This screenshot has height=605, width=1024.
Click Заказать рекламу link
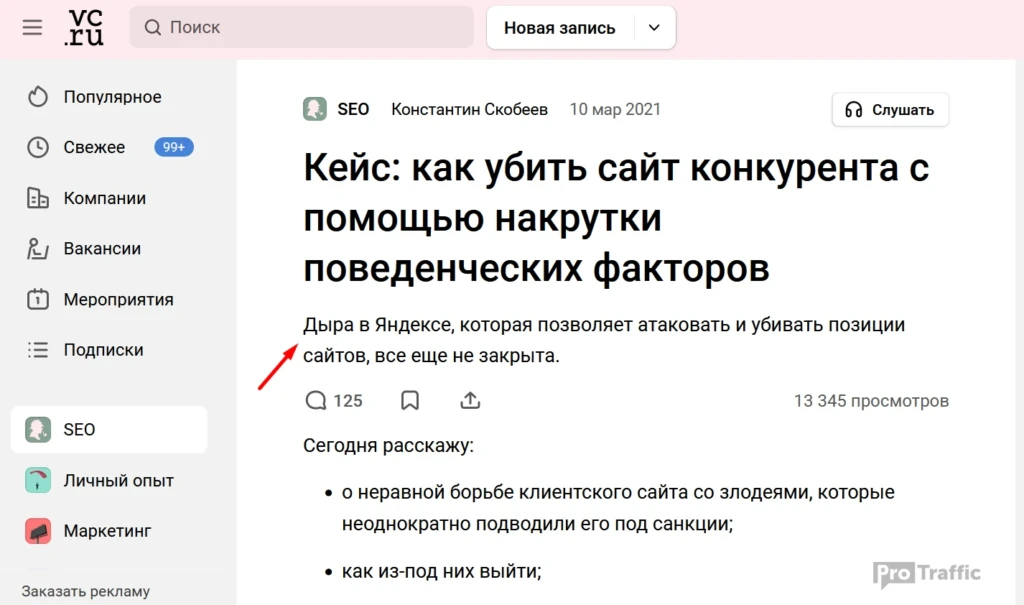coord(86,591)
